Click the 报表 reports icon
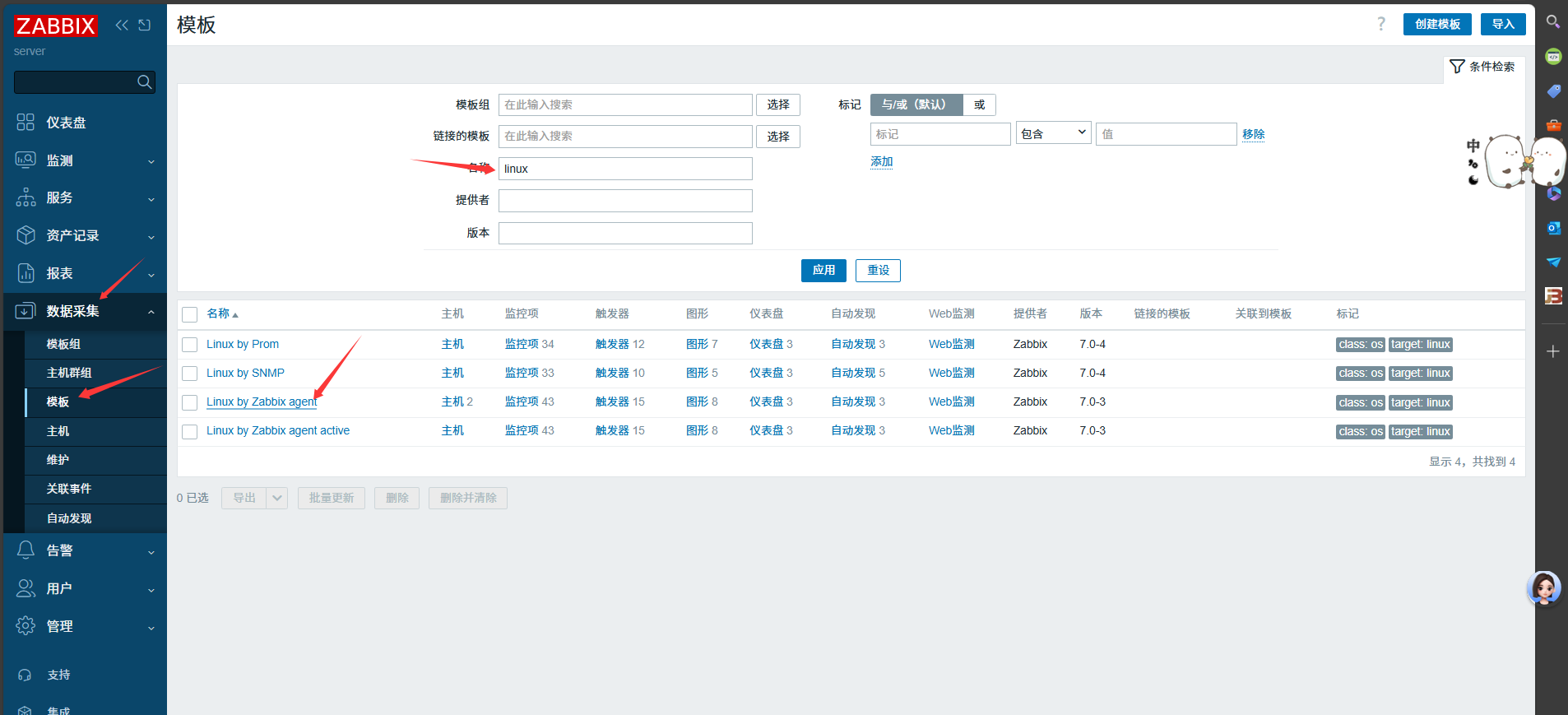The height and width of the screenshot is (715, 1568). [x=26, y=273]
